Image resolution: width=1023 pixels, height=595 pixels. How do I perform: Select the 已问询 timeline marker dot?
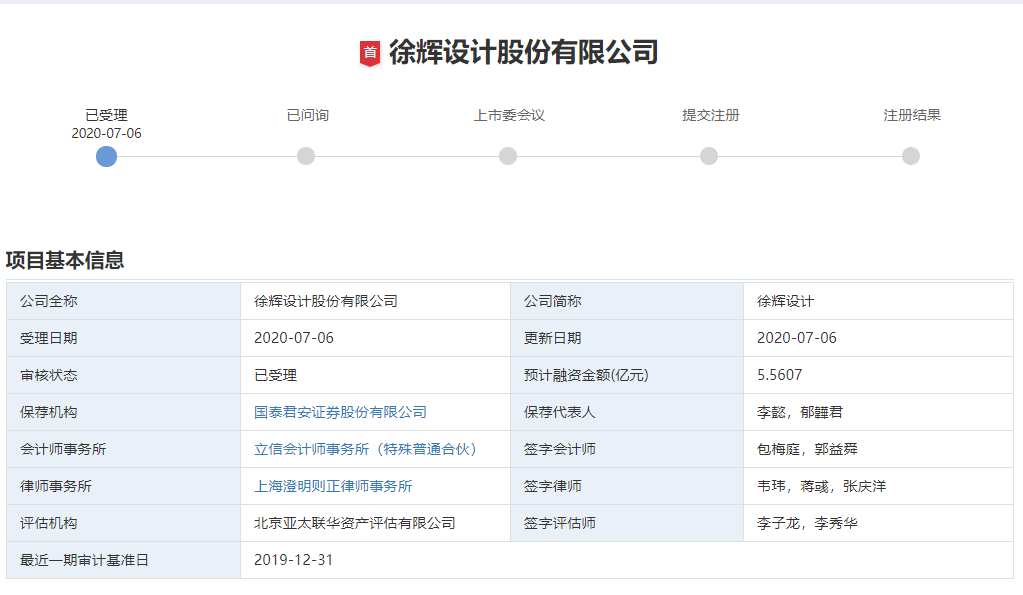point(306,157)
